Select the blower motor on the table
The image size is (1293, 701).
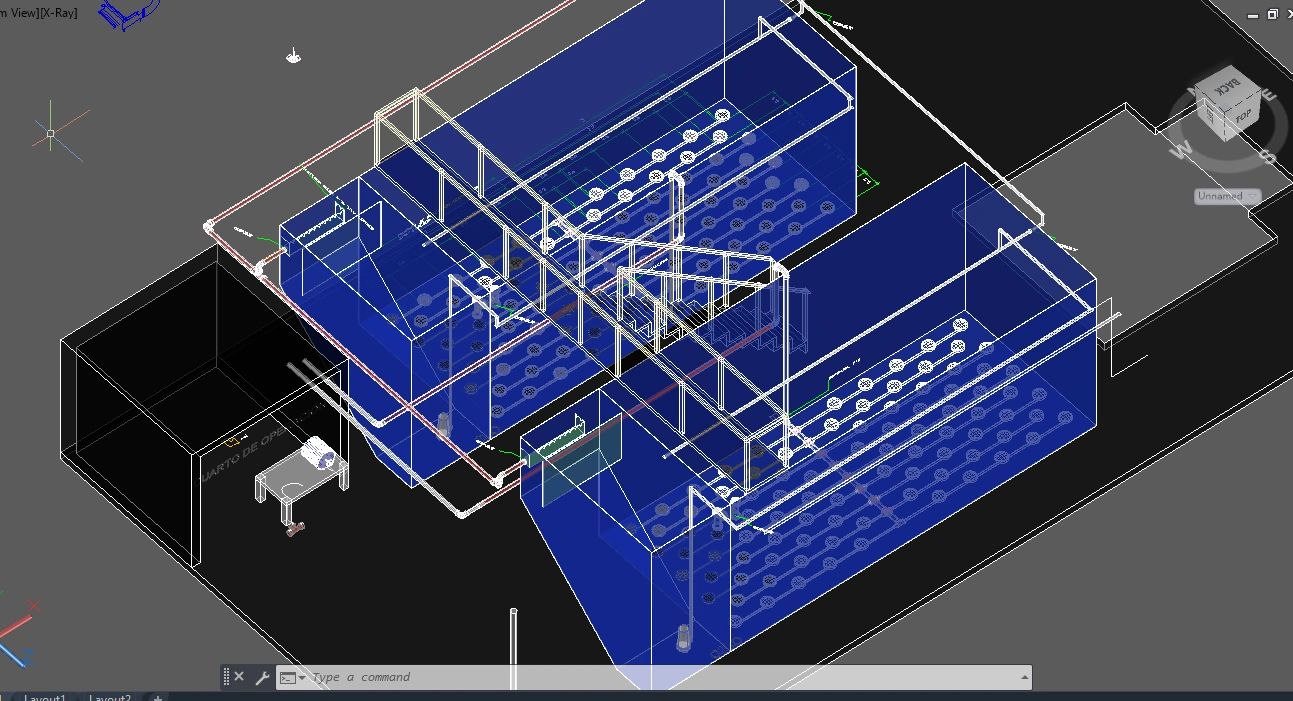[x=320, y=455]
